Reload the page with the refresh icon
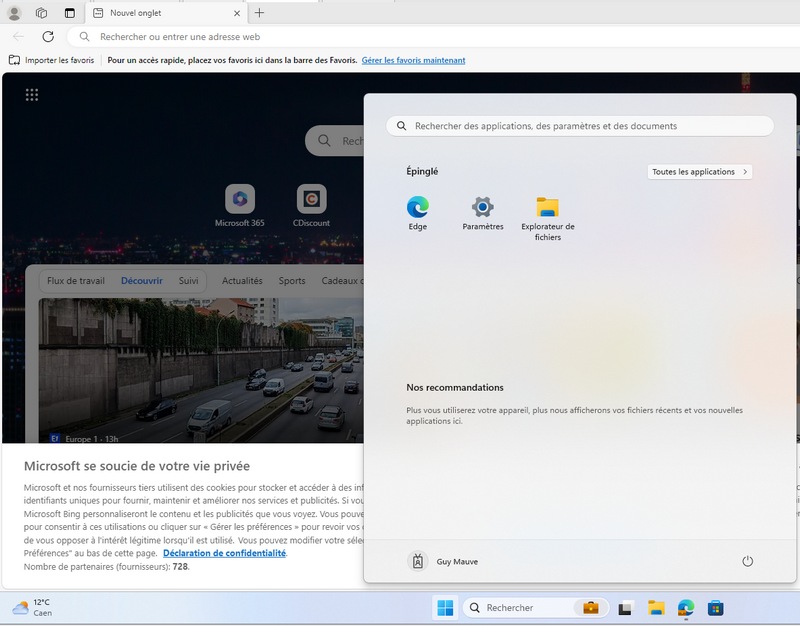The width and height of the screenshot is (800, 626). (x=48, y=36)
